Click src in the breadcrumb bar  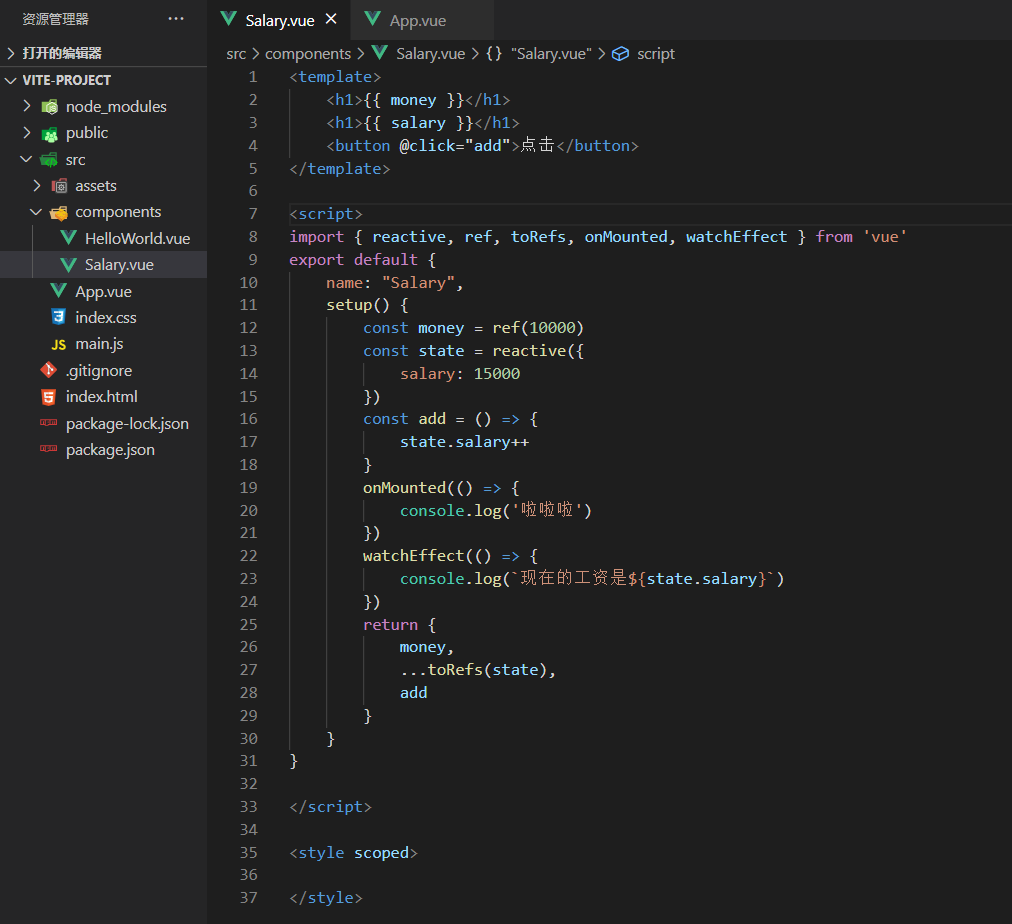(236, 53)
